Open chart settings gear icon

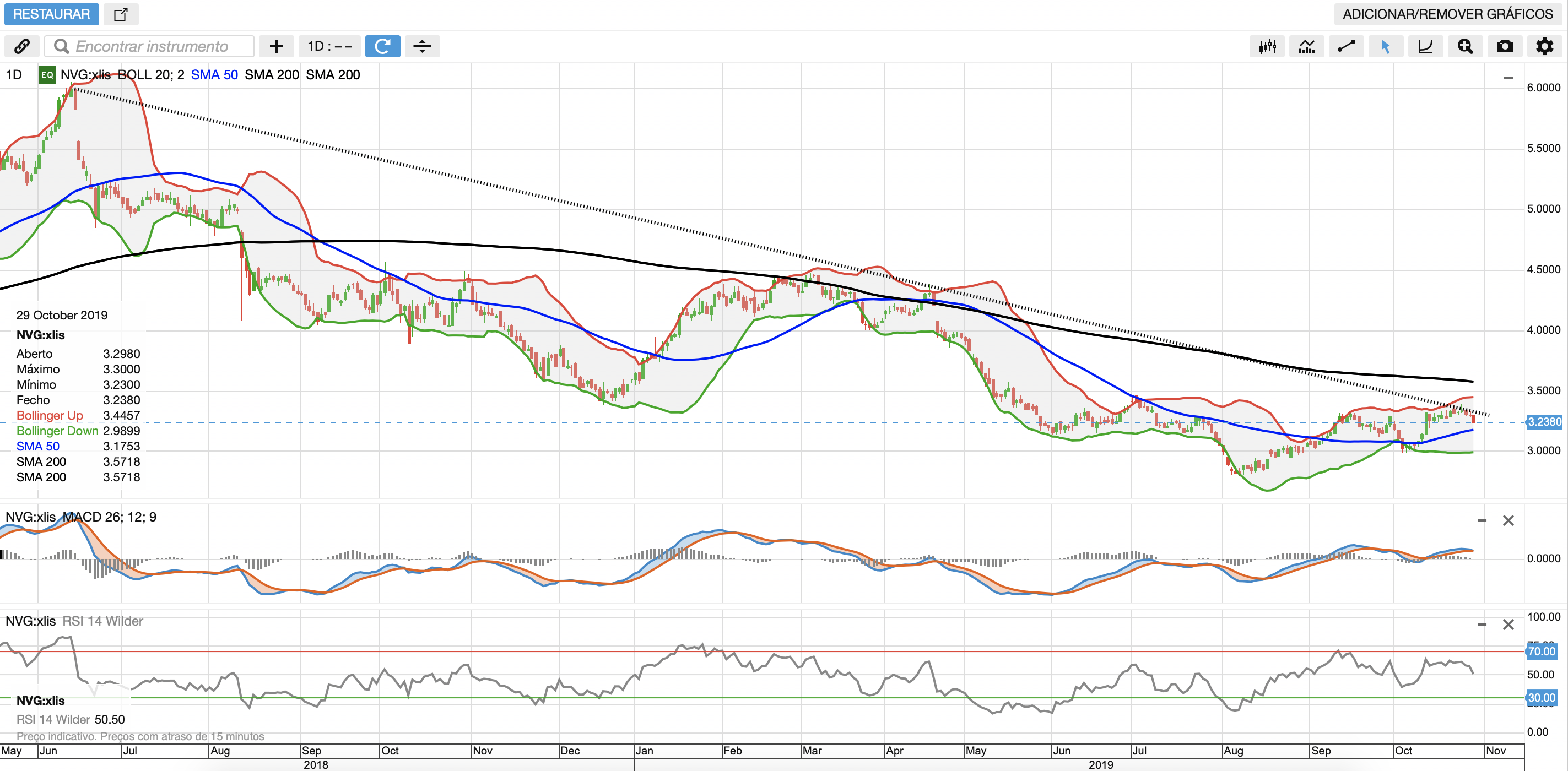point(1544,46)
